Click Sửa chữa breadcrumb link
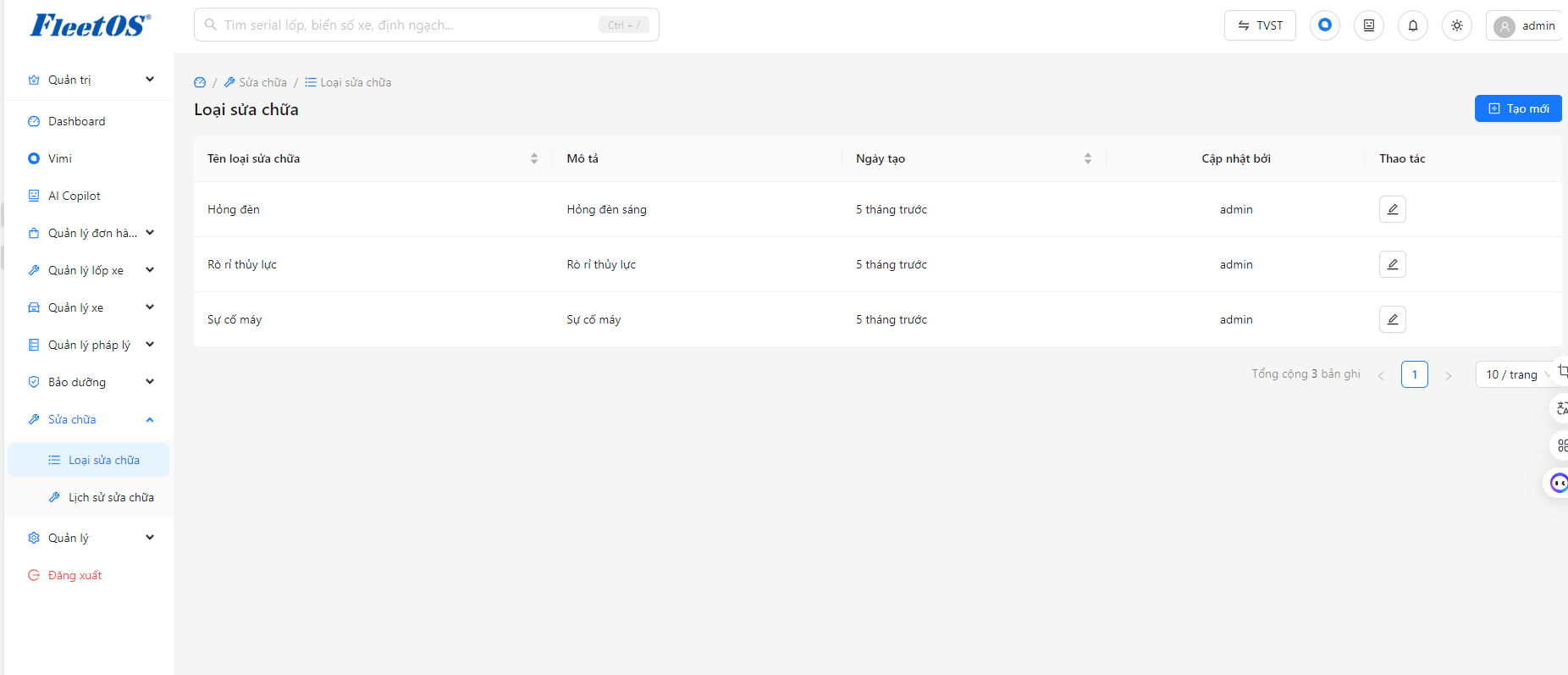This screenshot has height=675, width=1568. coord(255,82)
